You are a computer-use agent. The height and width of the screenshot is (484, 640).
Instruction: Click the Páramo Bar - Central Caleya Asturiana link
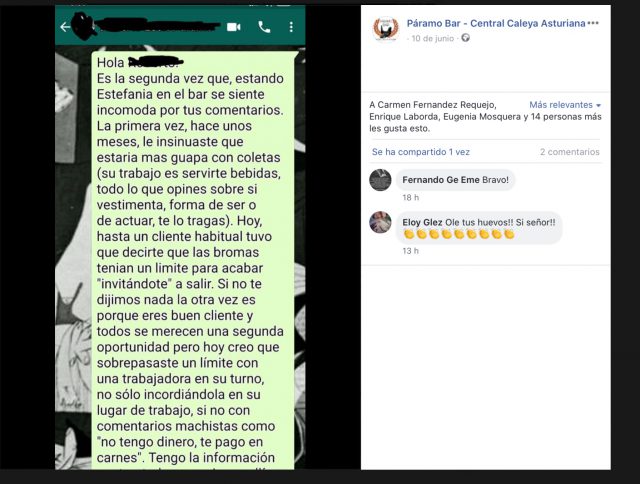click(x=496, y=23)
